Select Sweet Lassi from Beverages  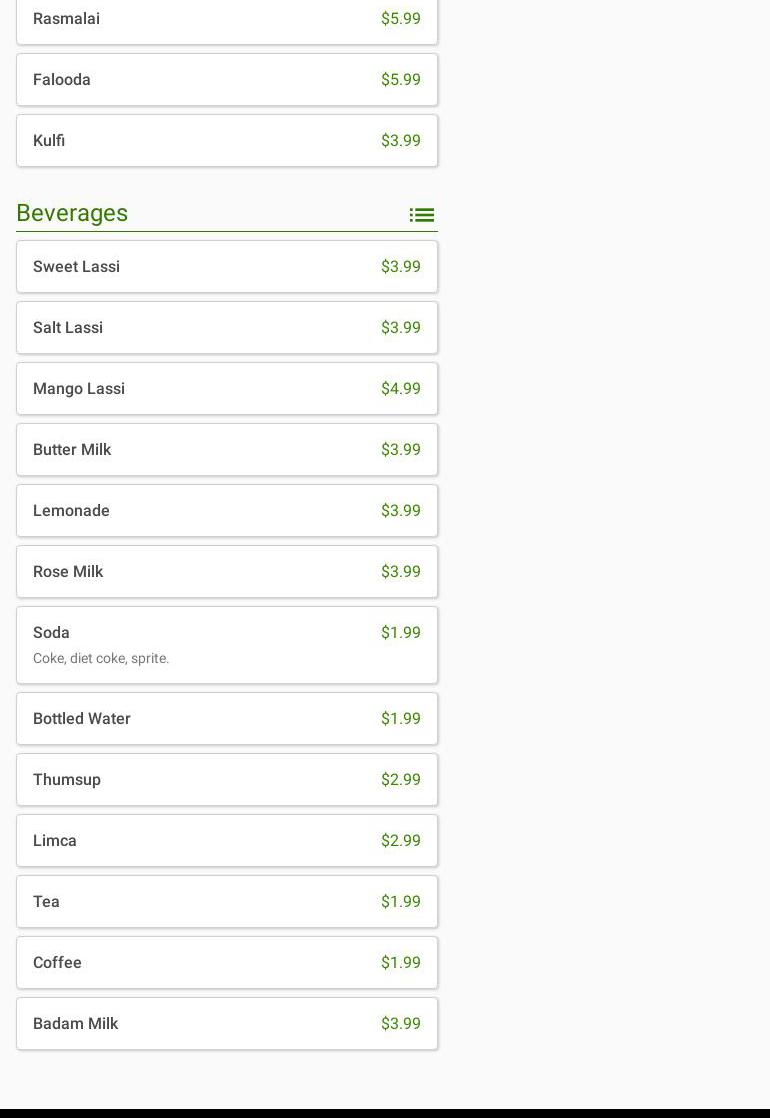point(227,267)
